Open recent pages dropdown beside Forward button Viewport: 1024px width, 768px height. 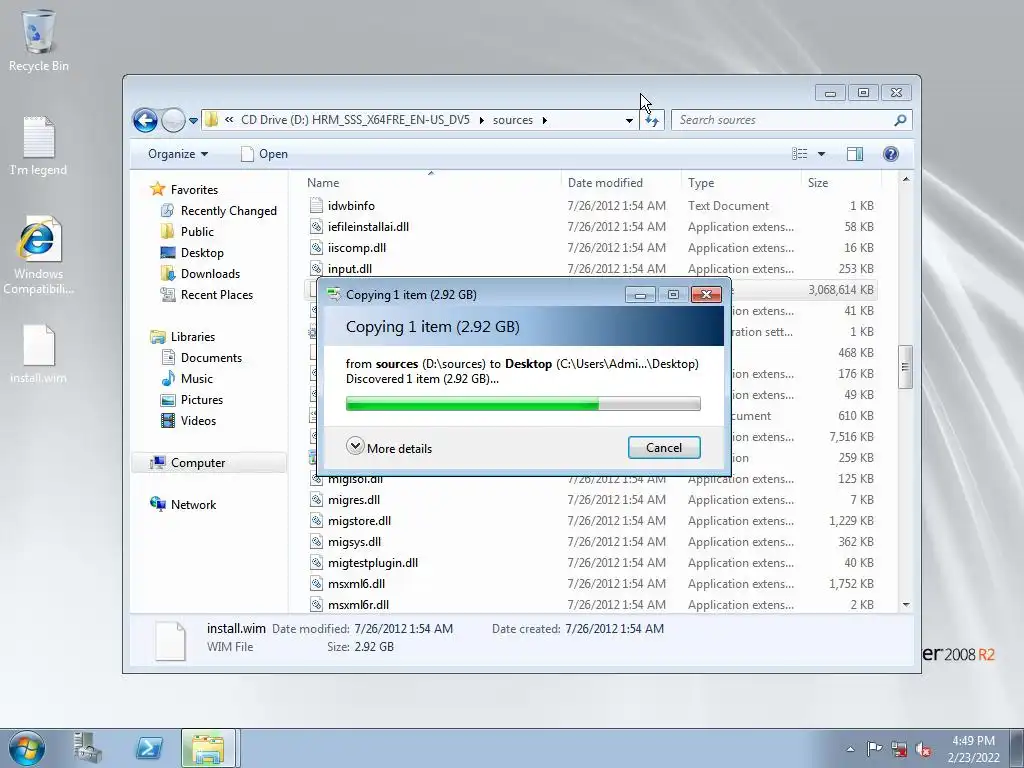pos(193,121)
